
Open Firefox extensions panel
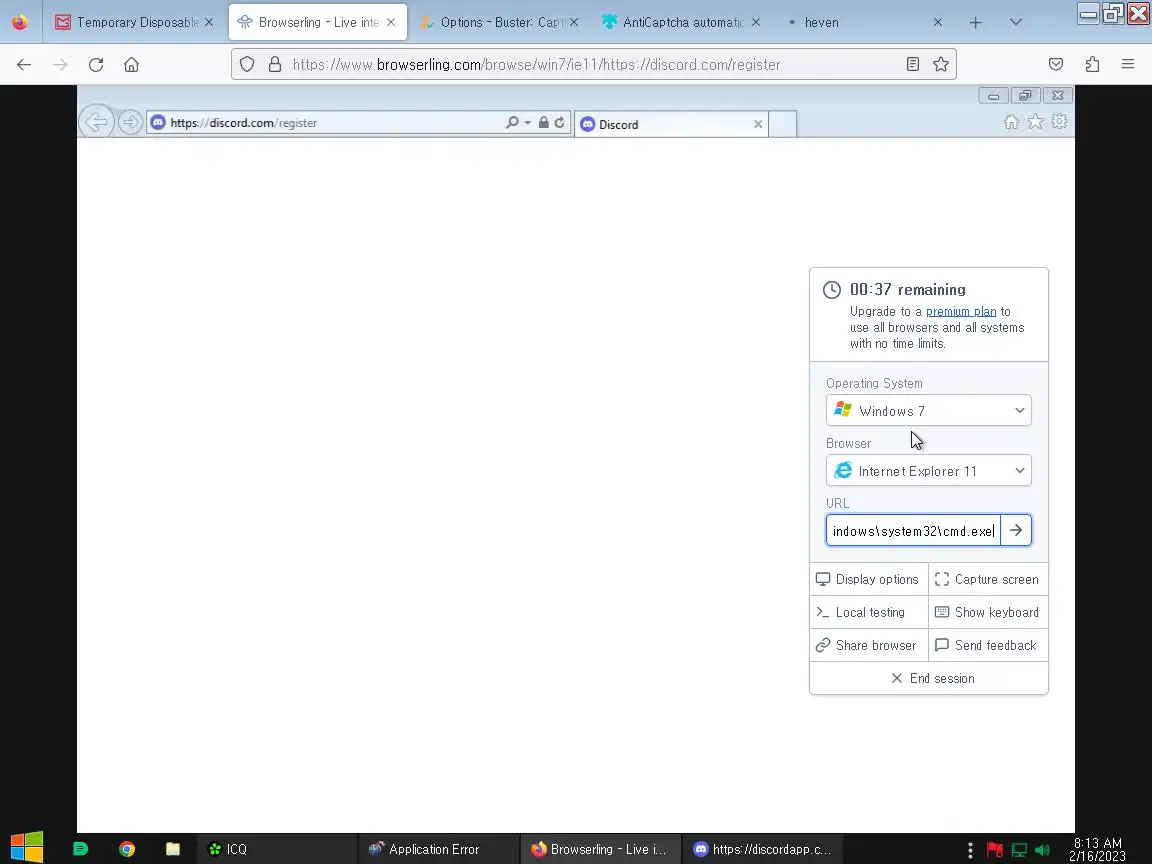(1092, 65)
